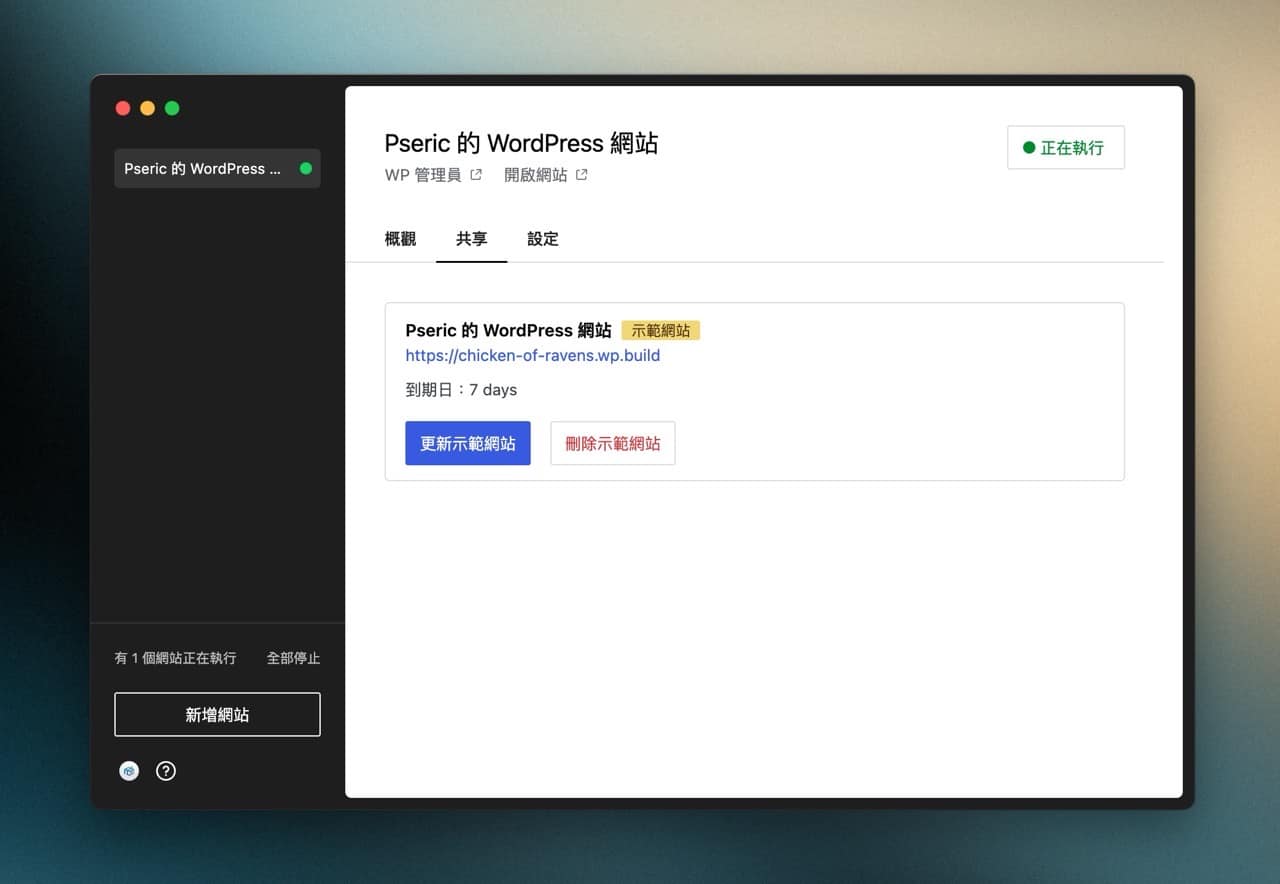Open the help question mark icon
This screenshot has width=1280, height=884.
pos(166,771)
